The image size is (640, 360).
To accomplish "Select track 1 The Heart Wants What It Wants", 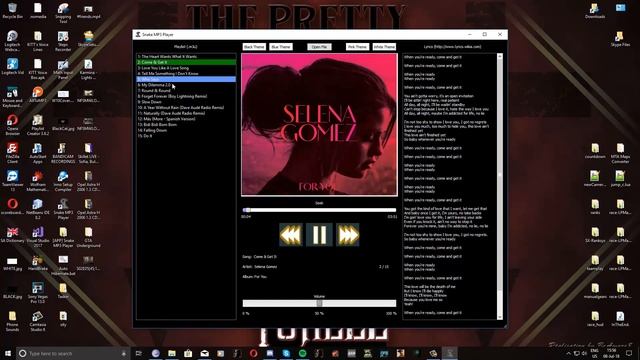I will pyautogui.click(x=186, y=57).
